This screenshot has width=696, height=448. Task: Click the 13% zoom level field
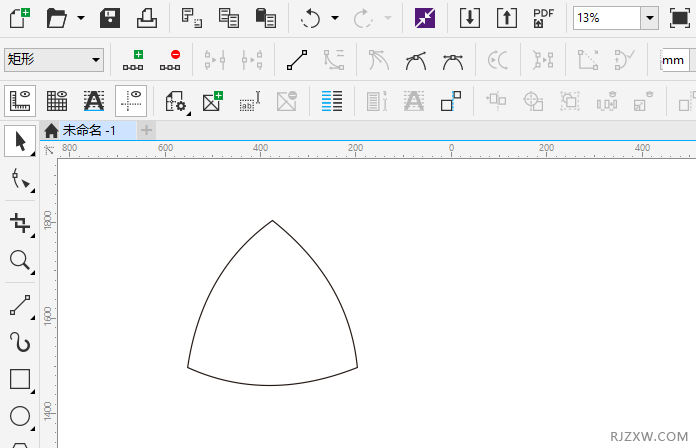(607, 18)
